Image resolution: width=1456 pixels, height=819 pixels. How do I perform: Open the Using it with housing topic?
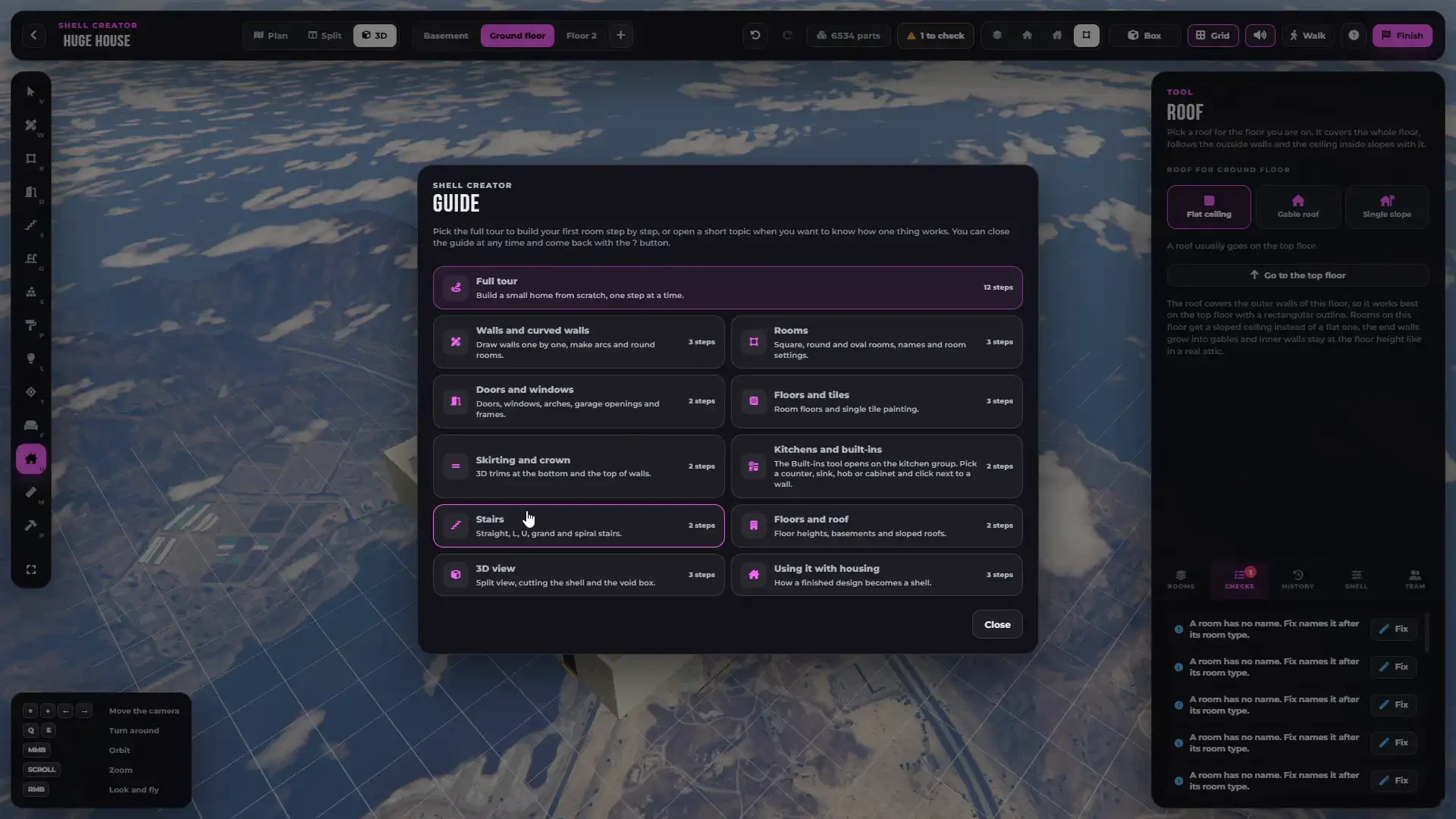click(x=877, y=575)
